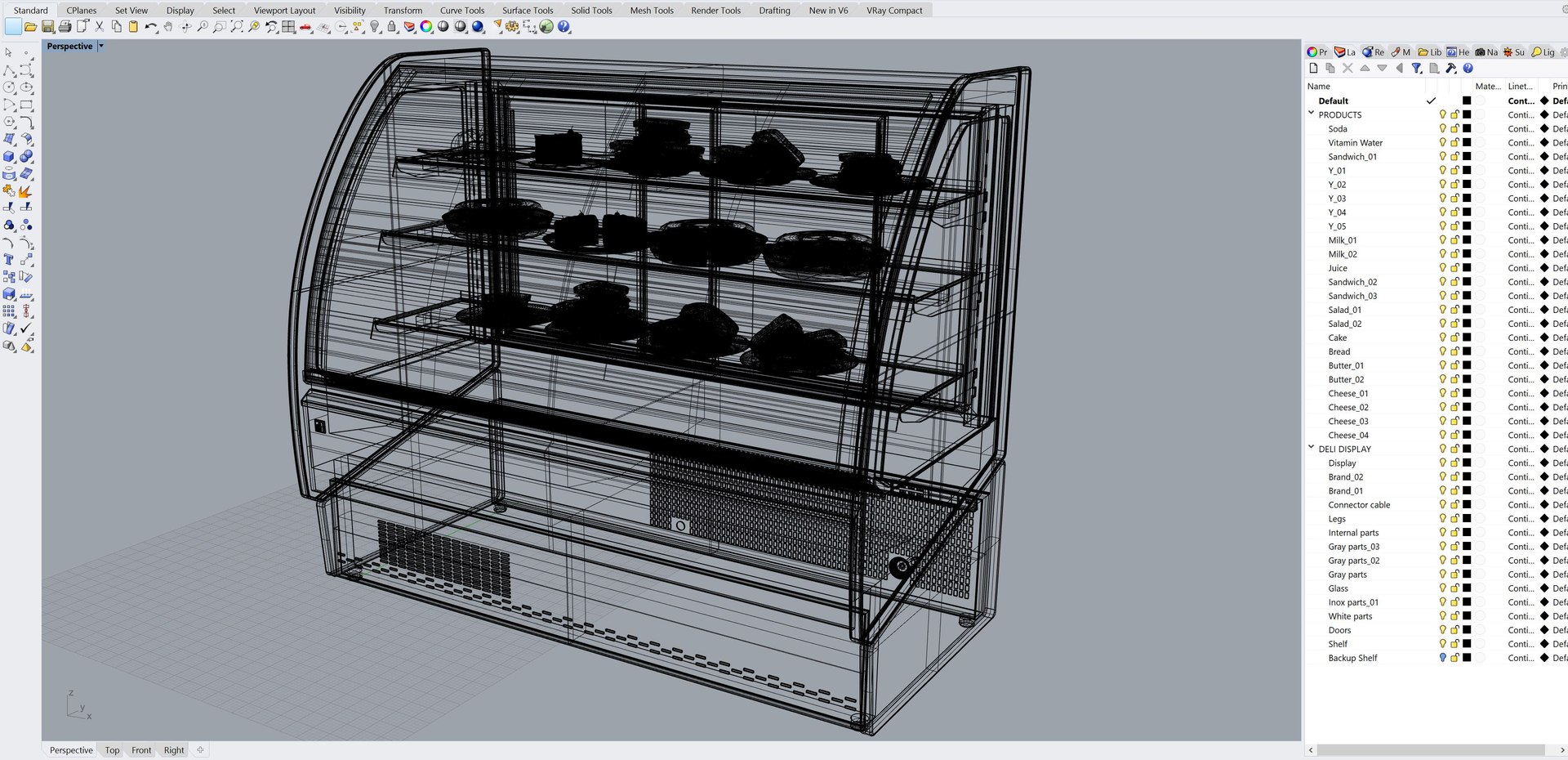
Task: Click the color swatch for Default layer
Action: 1467,101
